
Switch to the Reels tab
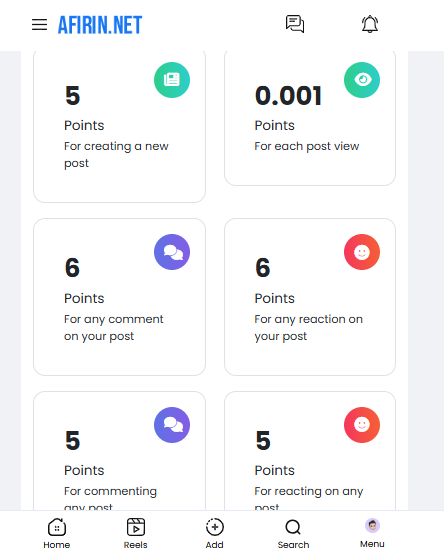coord(136,533)
